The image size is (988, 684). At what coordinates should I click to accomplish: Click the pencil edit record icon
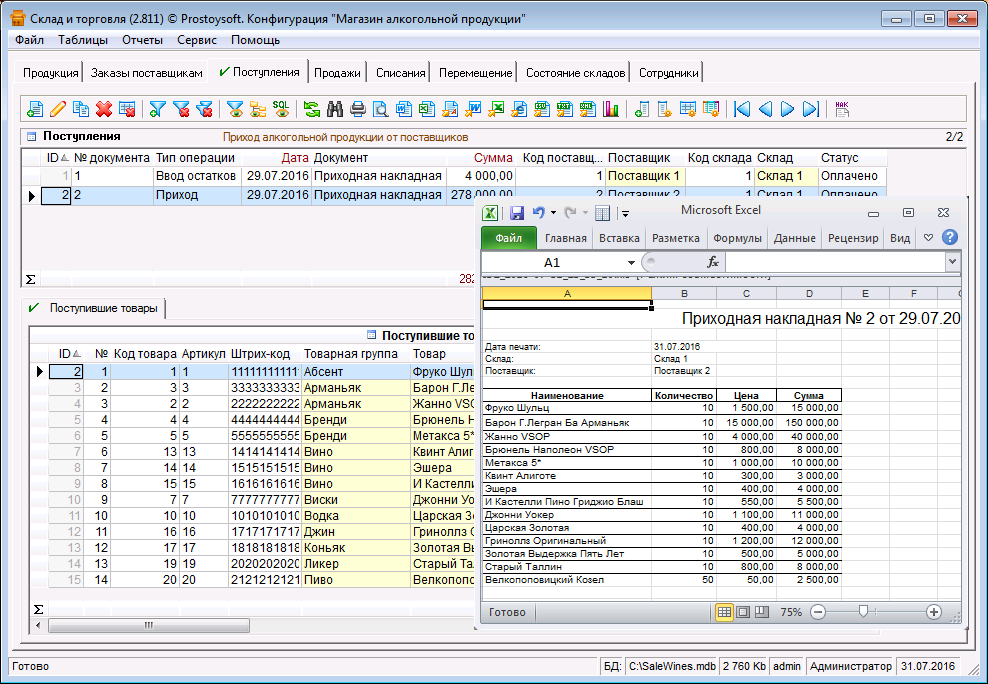pos(58,109)
